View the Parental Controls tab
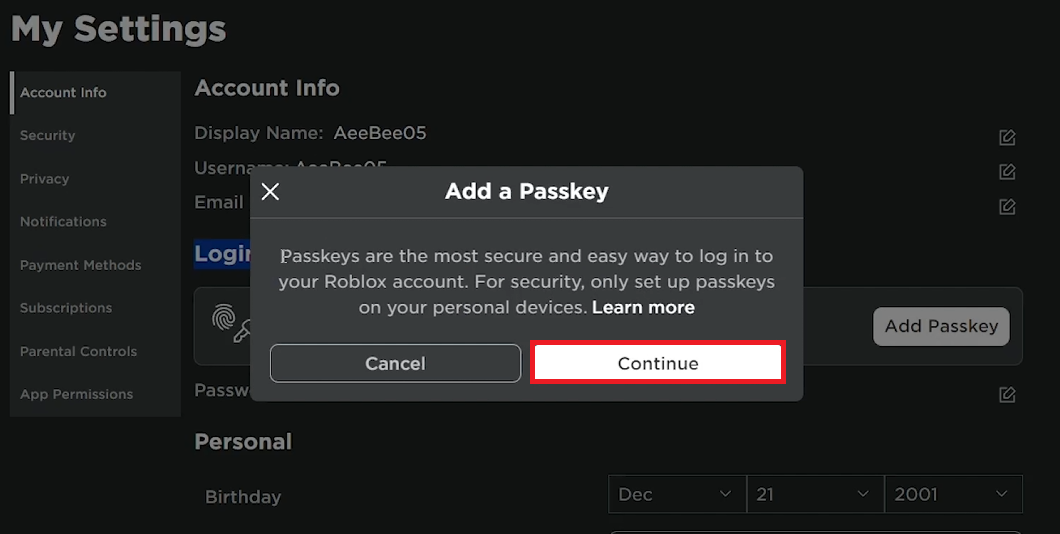This screenshot has width=1060, height=534. click(79, 351)
